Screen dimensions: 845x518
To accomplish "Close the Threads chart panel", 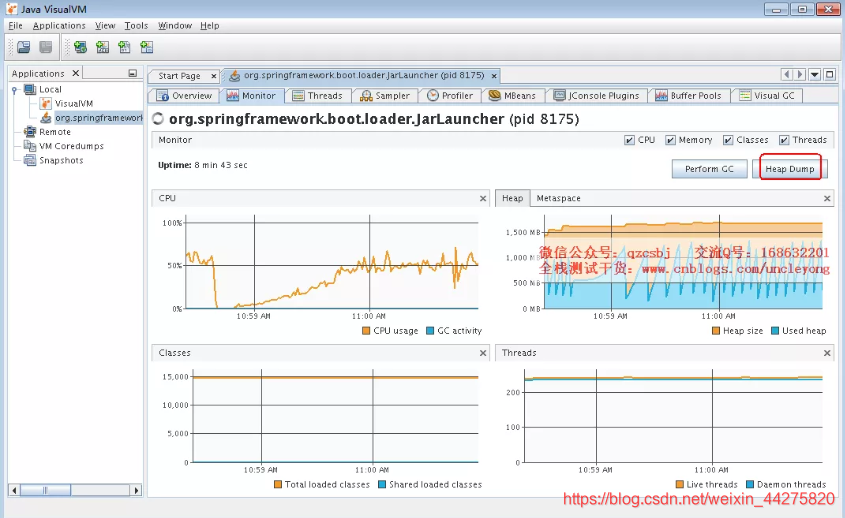I will coord(827,354).
